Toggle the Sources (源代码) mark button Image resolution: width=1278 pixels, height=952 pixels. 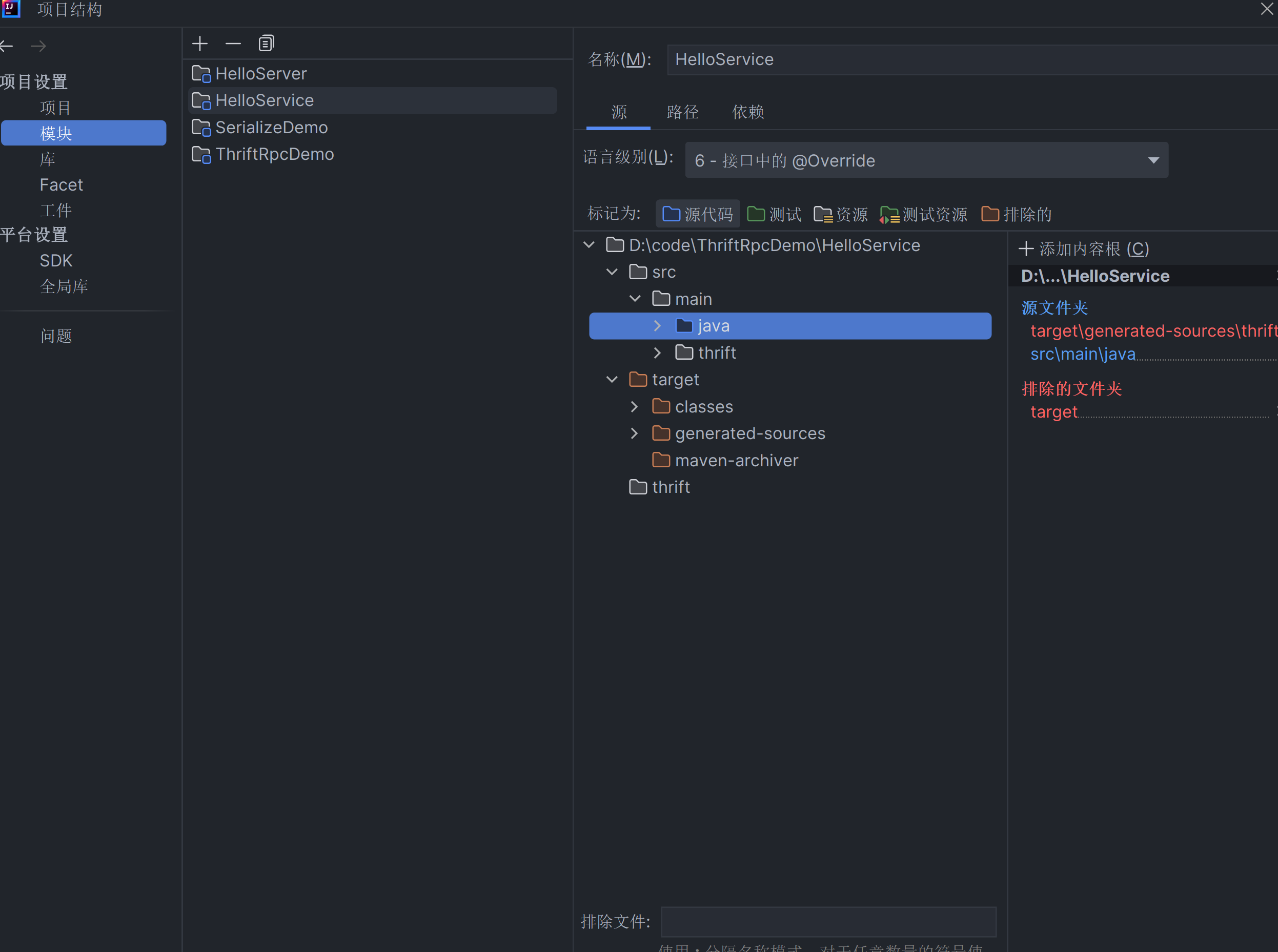coord(698,214)
